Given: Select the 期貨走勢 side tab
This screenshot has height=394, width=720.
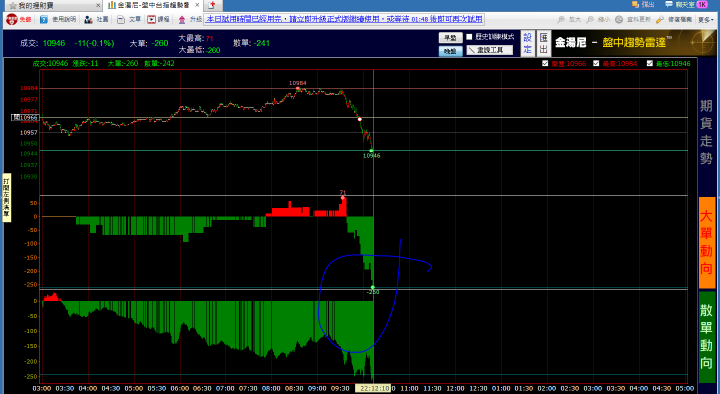Looking at the screenshot, I should pos(706,133).
